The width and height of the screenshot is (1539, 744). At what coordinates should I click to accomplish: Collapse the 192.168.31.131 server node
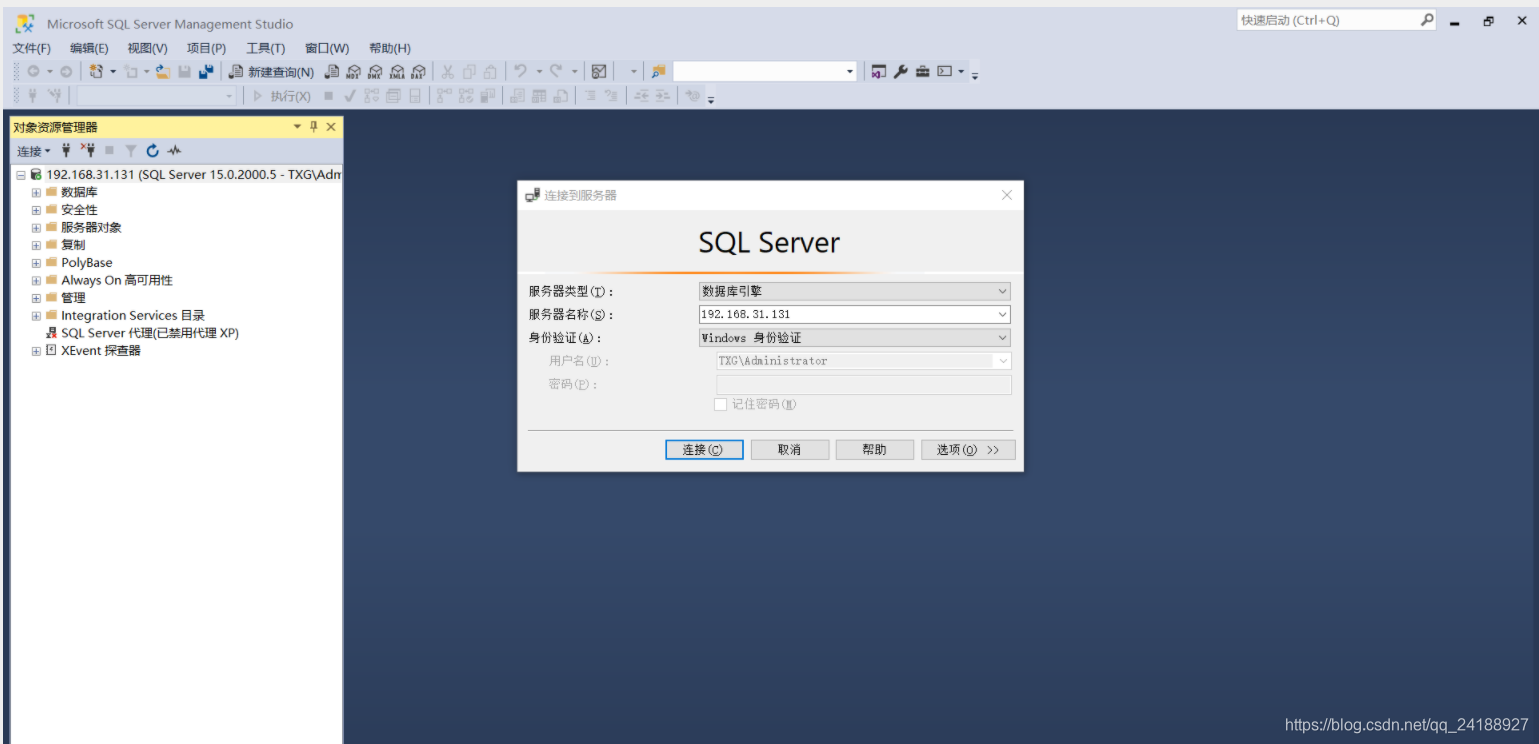coord(20,175)
